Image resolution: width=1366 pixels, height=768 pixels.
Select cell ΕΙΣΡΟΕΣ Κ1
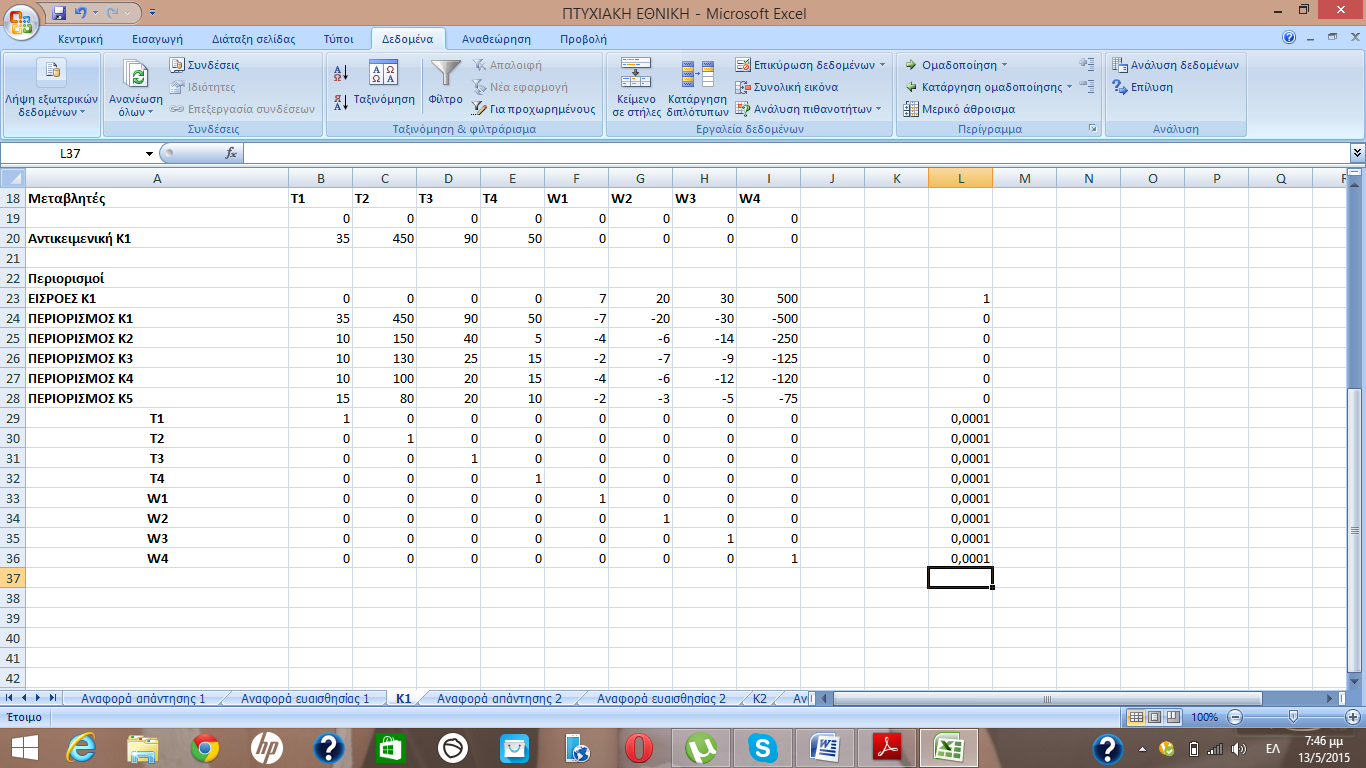pos(156,298)
